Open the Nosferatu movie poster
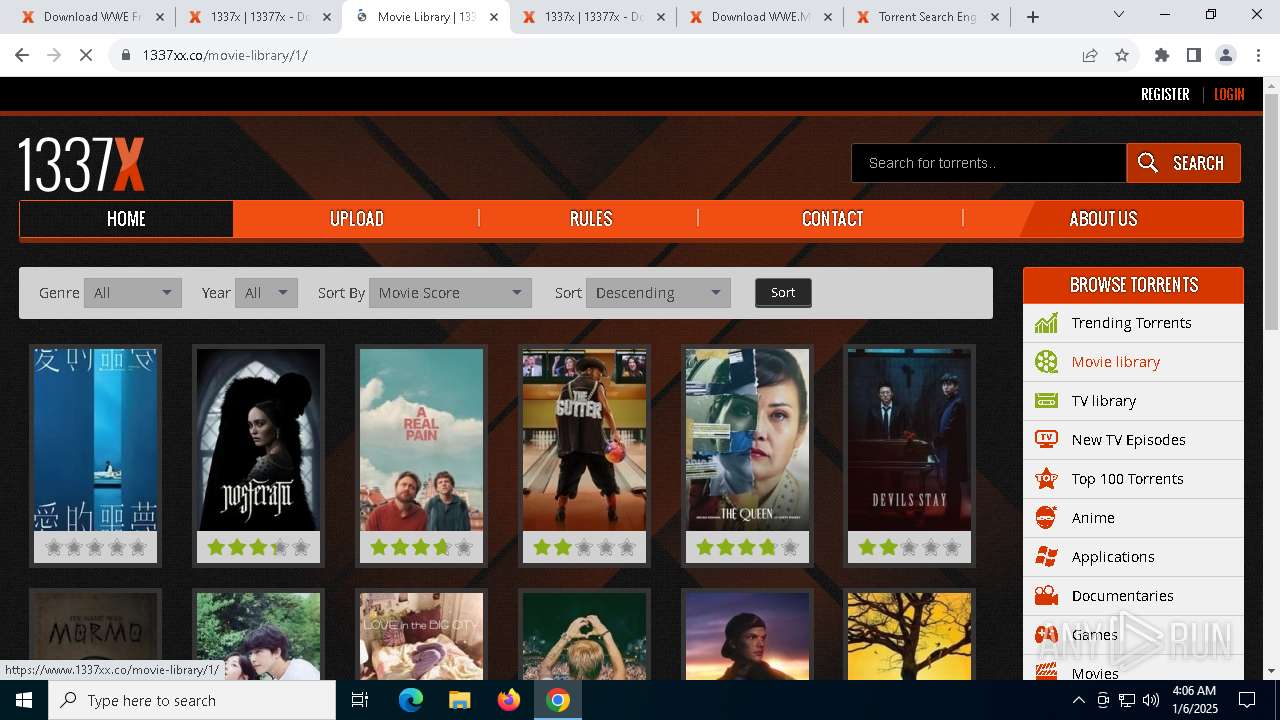 (258, 439)
